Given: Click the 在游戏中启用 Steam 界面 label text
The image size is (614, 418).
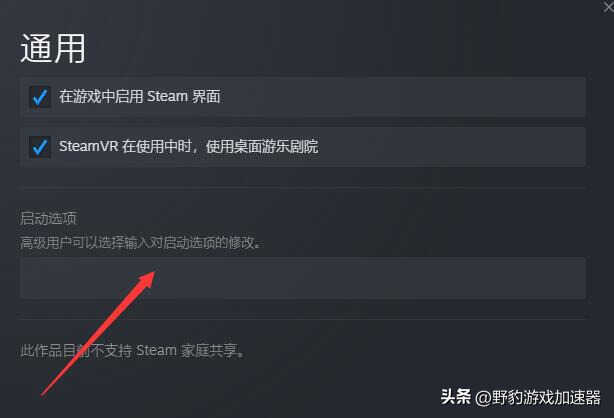Looking at the screenshot, I should coord(140,97).
